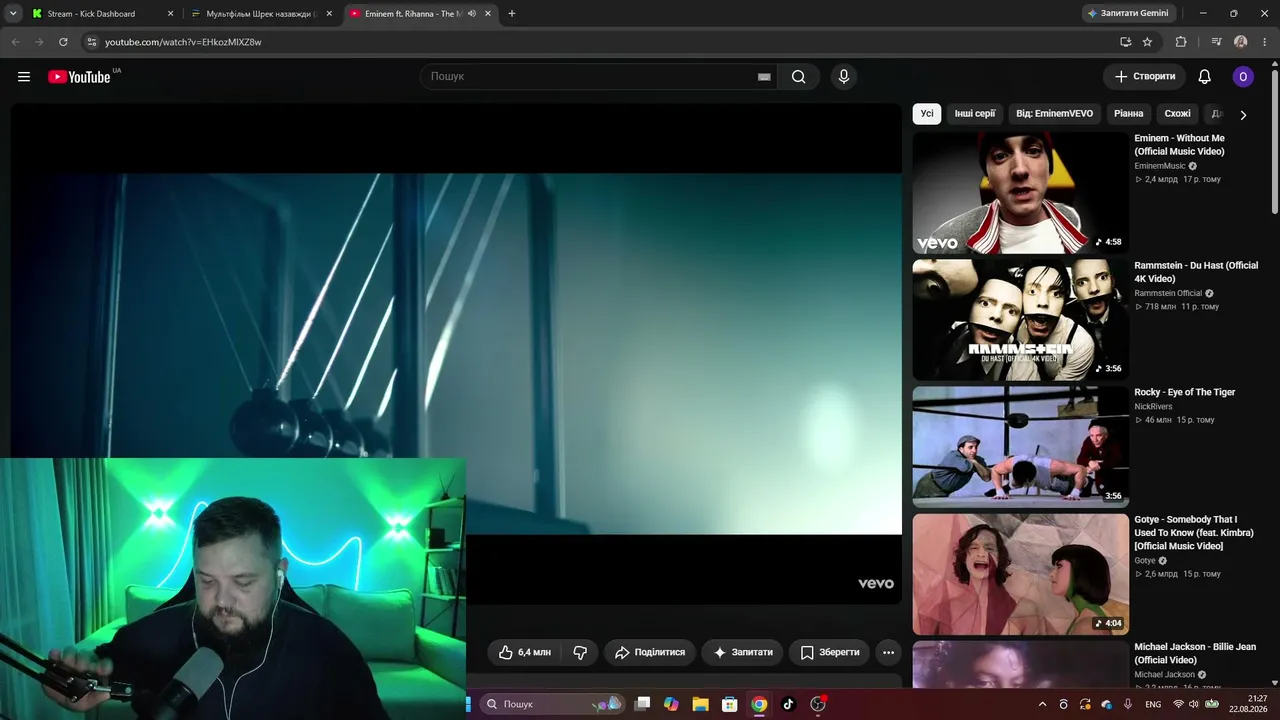Screen dimensions: 1280x720
Task: Click the install app icon in address bar
Action: point(1125,42)
